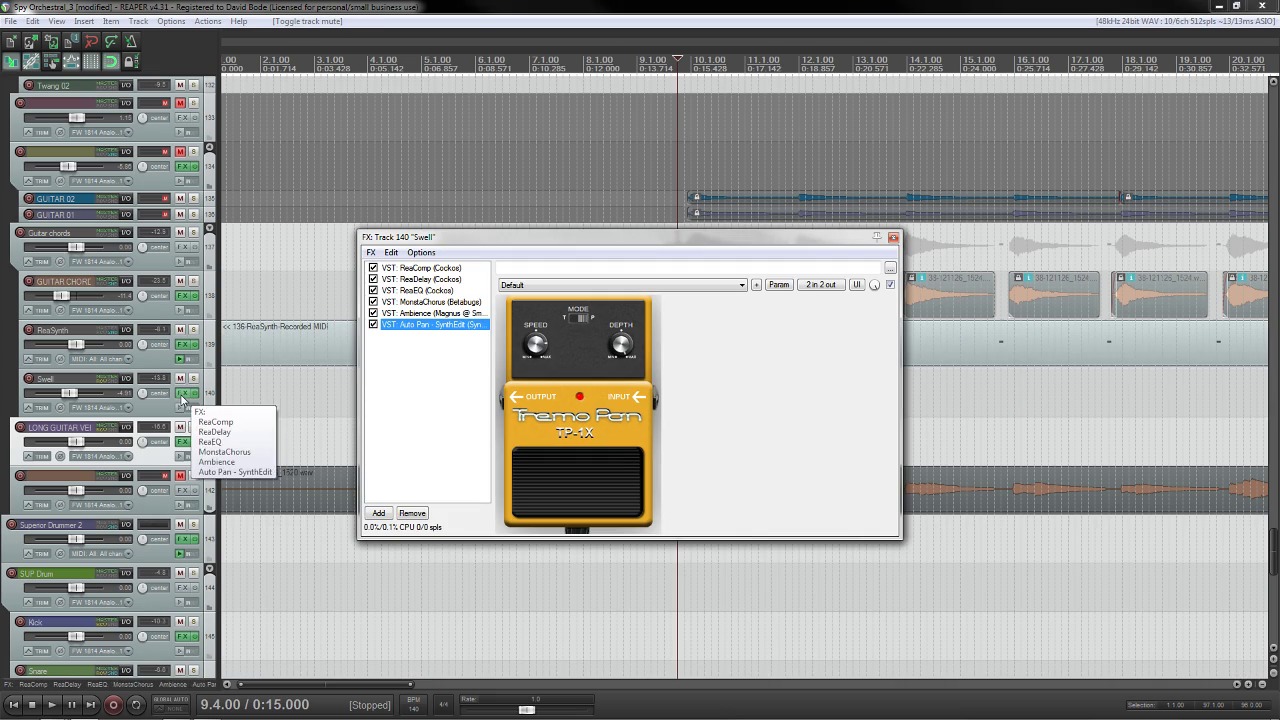Select ReaEQ in the FX chain list
Screen dimensions: 1280x720
coord(417,291)
